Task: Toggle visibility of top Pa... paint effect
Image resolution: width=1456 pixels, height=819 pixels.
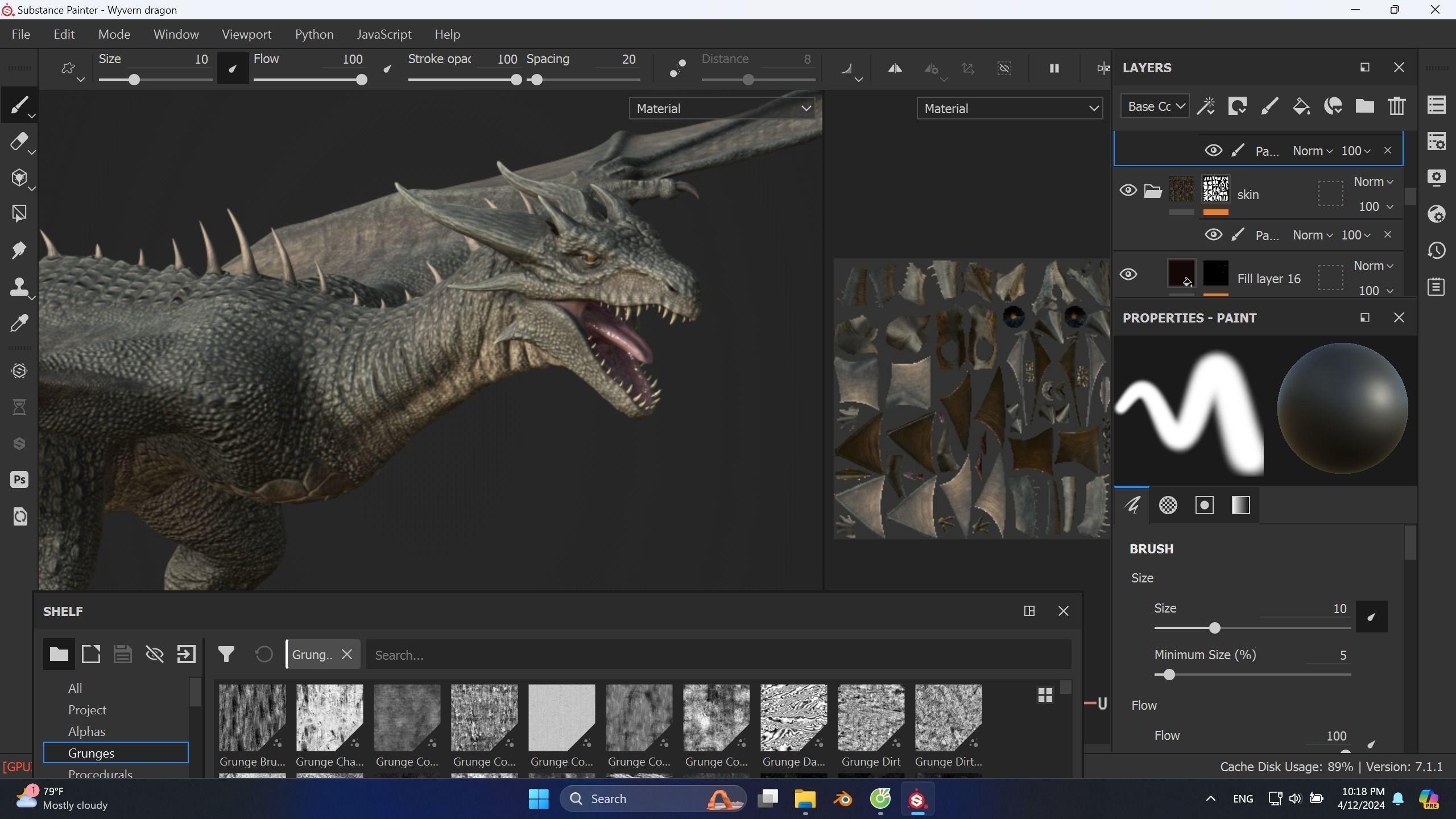Action: 1213,151
